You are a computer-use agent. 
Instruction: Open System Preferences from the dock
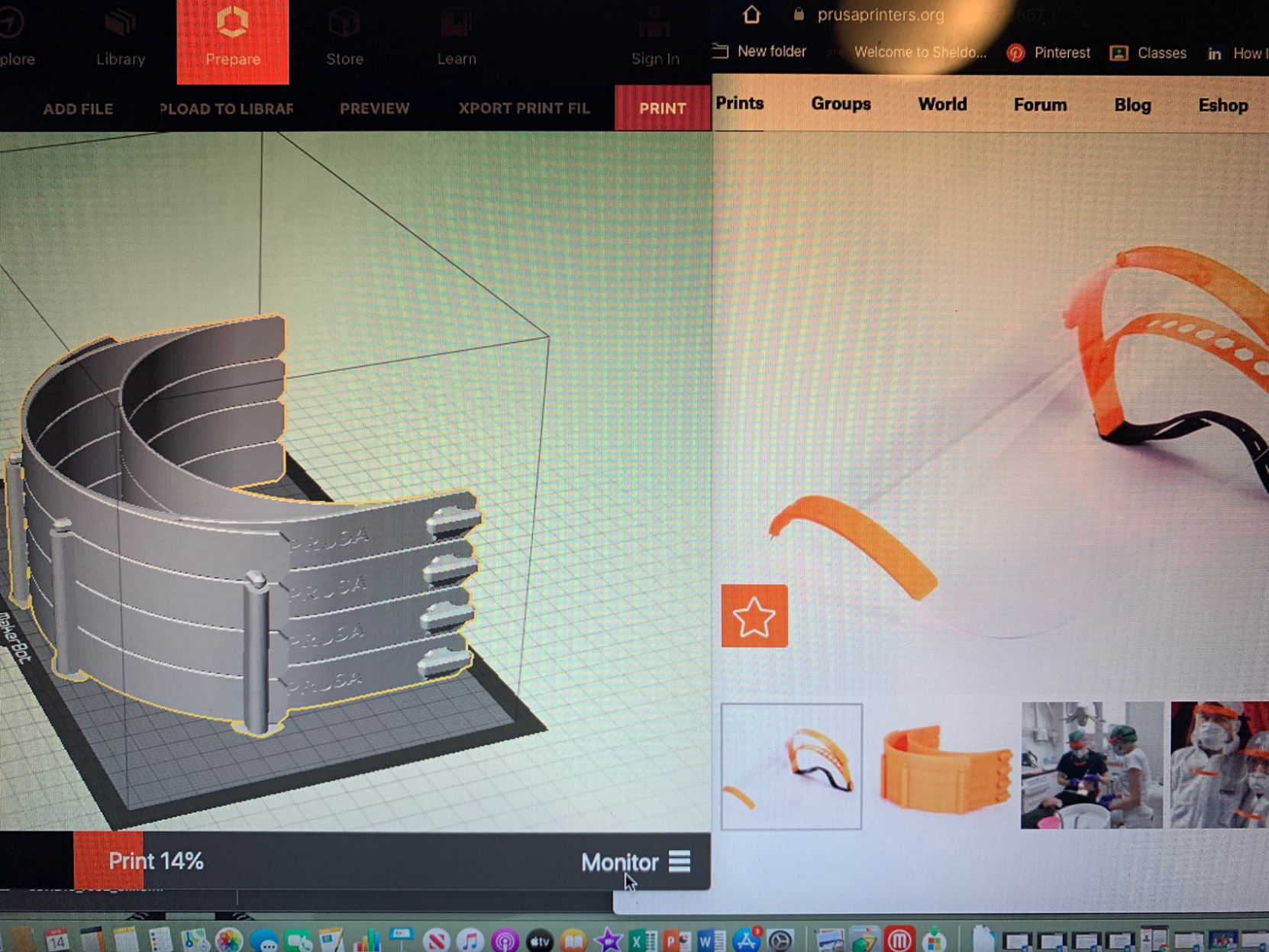[780, 941]
